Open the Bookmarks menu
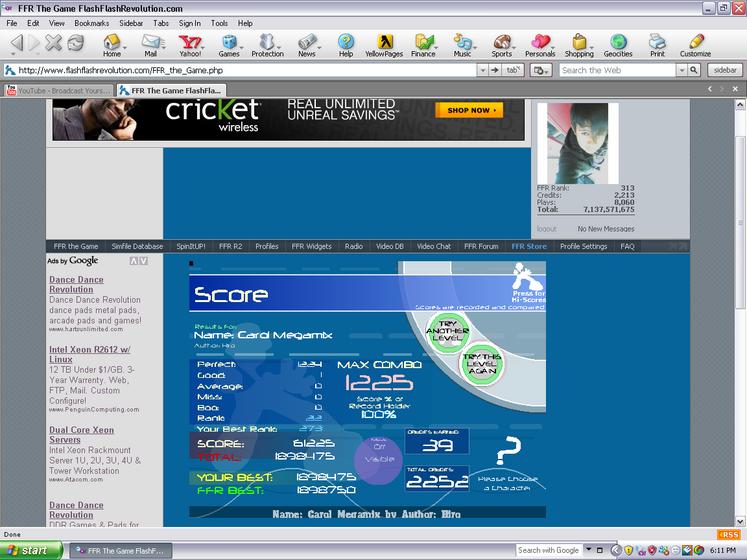 click(x=91, y=23)
